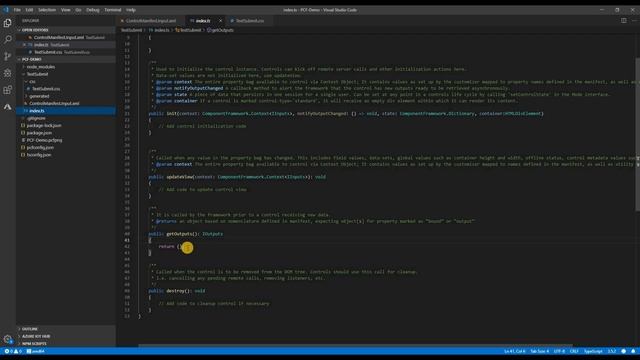Open the Debug menu
Screen dimensions: 640x360
pyautogui.click(x=93, y=10)
